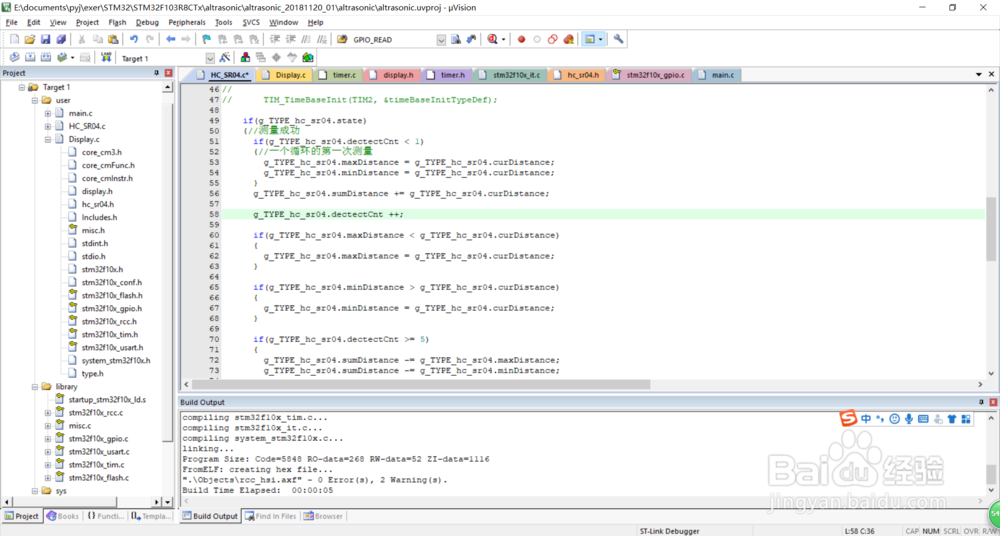
Task: Create a new file with the New icon
Action: pyautogui.click(x=14, y=40)
